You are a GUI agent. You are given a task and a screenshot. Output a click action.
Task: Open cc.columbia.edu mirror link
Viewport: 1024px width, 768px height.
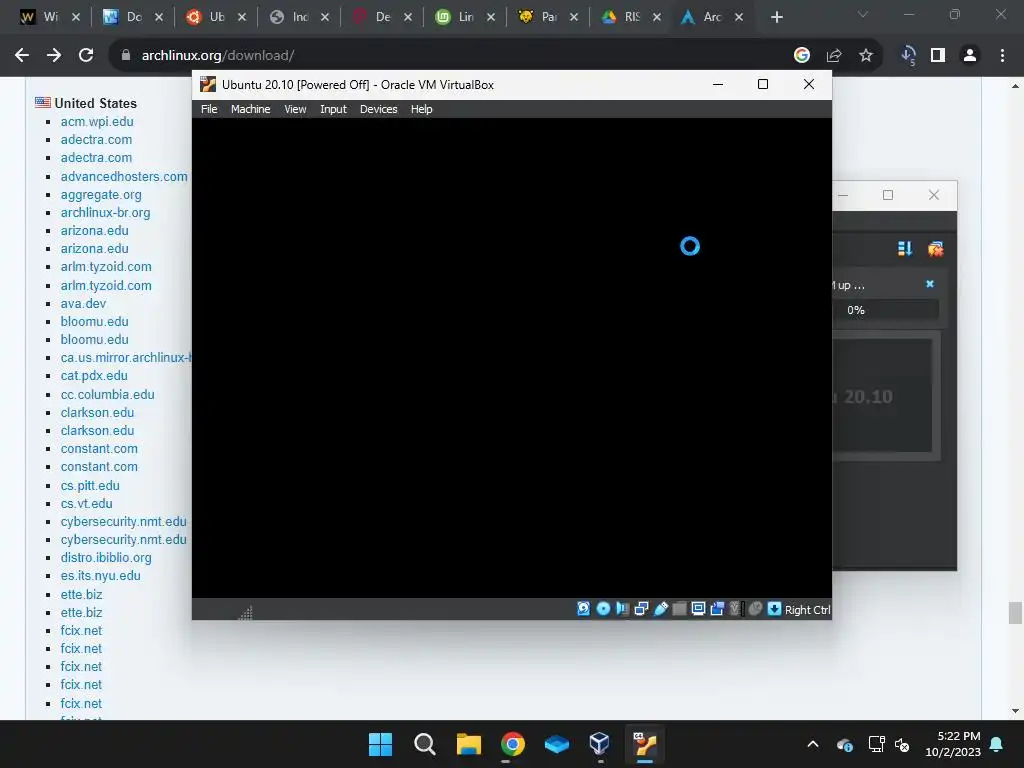[108, 394]
